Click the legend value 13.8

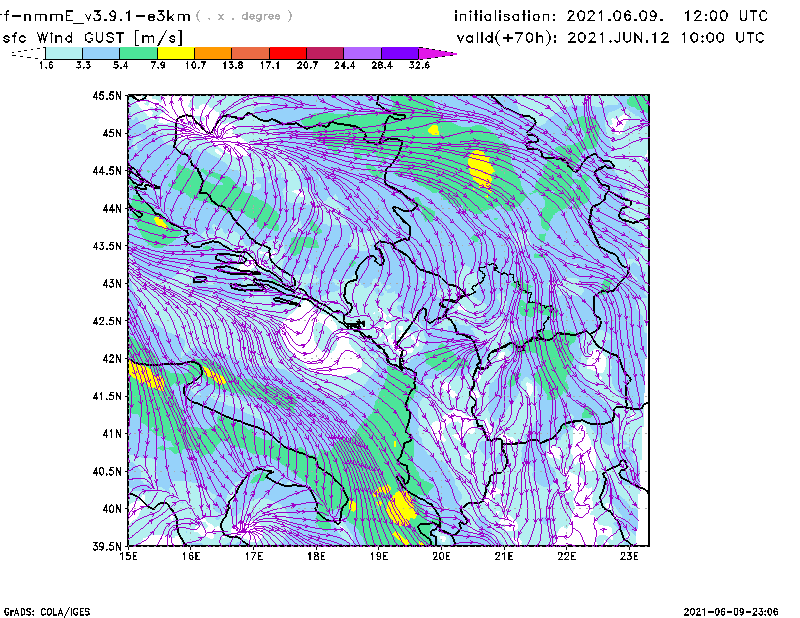(x=233, y=65)
